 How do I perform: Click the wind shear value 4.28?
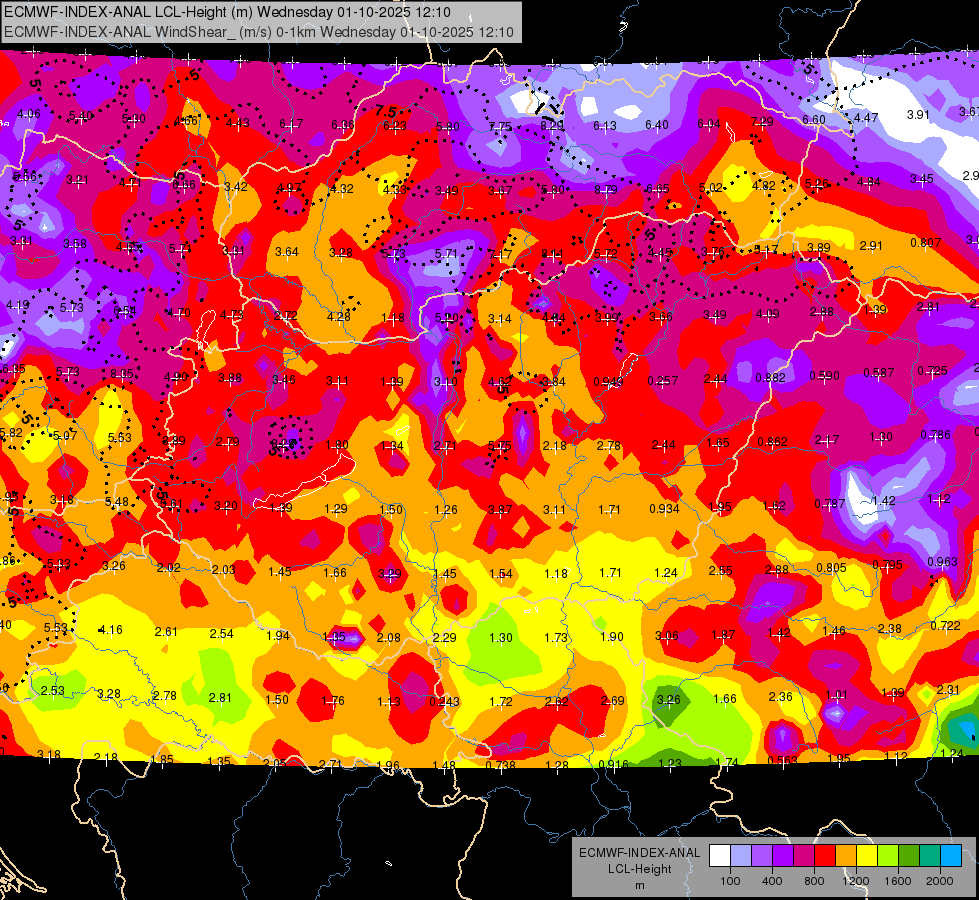click(338, 317)
